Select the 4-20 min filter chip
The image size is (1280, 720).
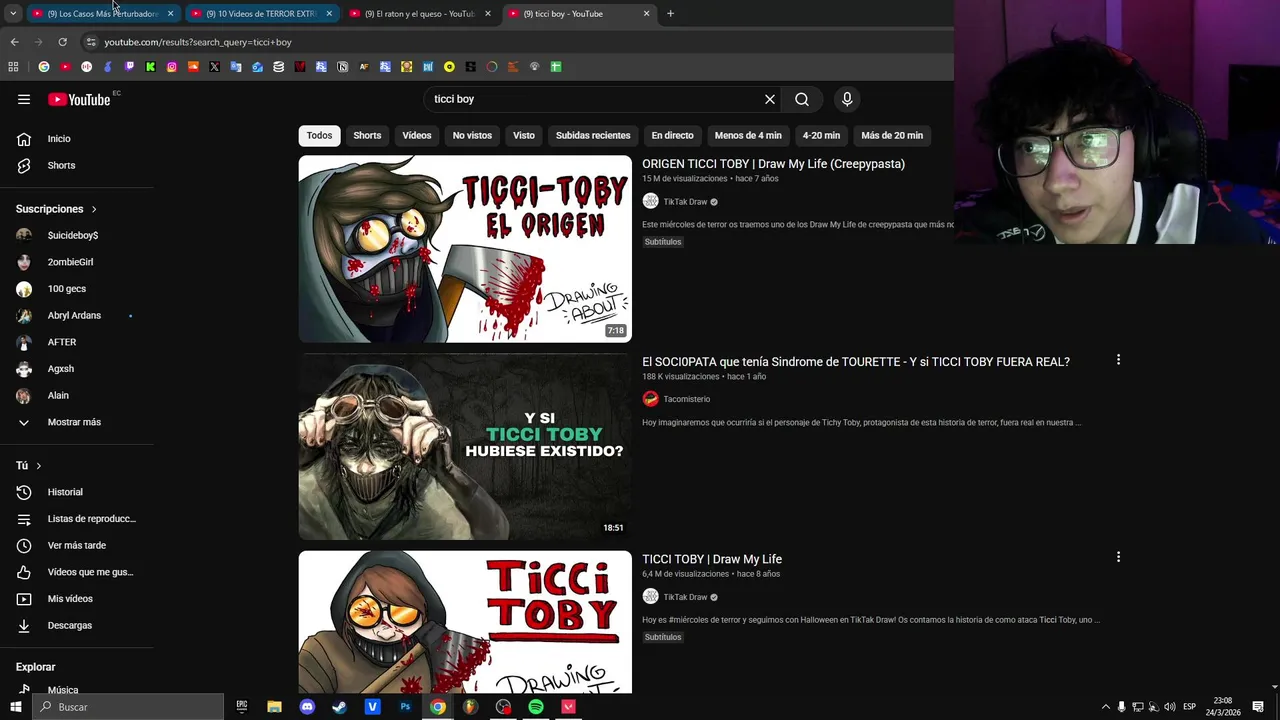(821, 136)
